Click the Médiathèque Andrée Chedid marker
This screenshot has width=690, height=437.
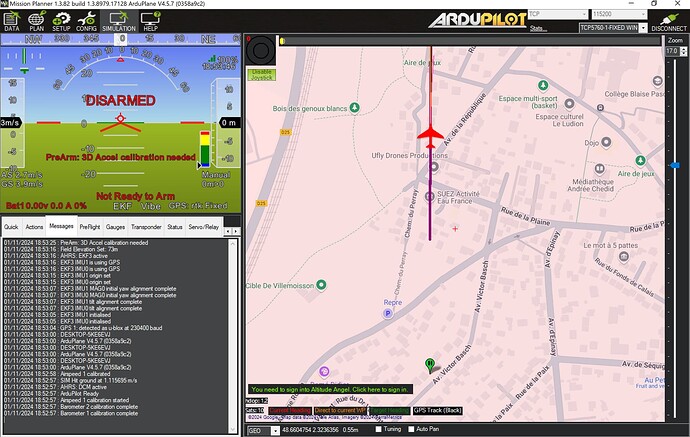click(x=599, y=169)
